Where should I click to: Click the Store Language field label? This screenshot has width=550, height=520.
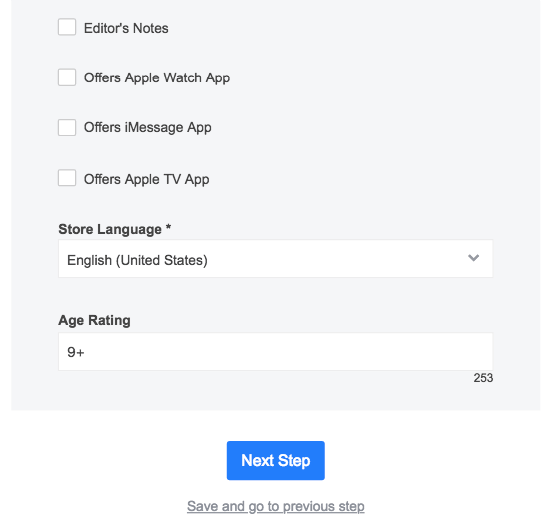coord(110,229)
